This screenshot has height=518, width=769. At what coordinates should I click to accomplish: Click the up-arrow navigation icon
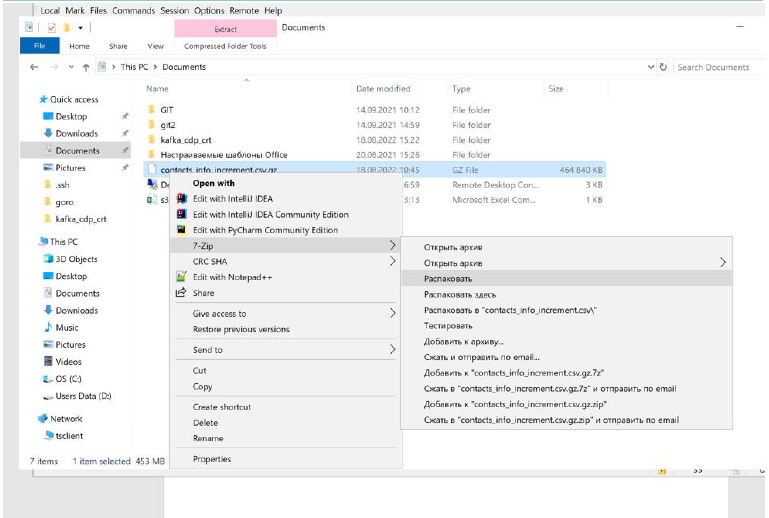pyautogui.click(x=86, y=67)
